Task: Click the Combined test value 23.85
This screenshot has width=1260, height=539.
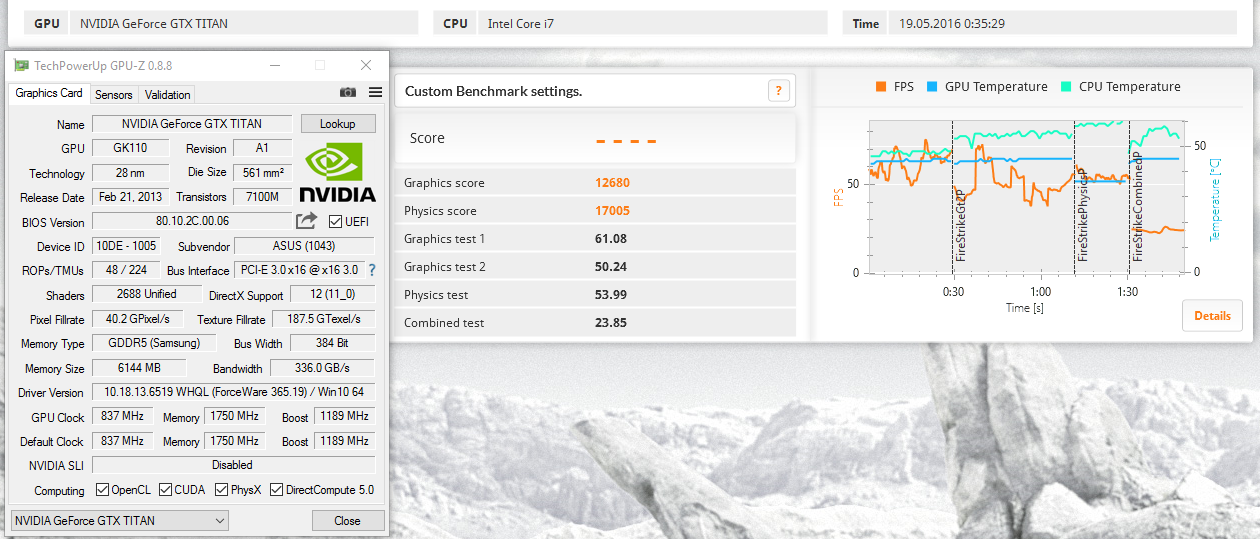Action: tap(611, 323)
